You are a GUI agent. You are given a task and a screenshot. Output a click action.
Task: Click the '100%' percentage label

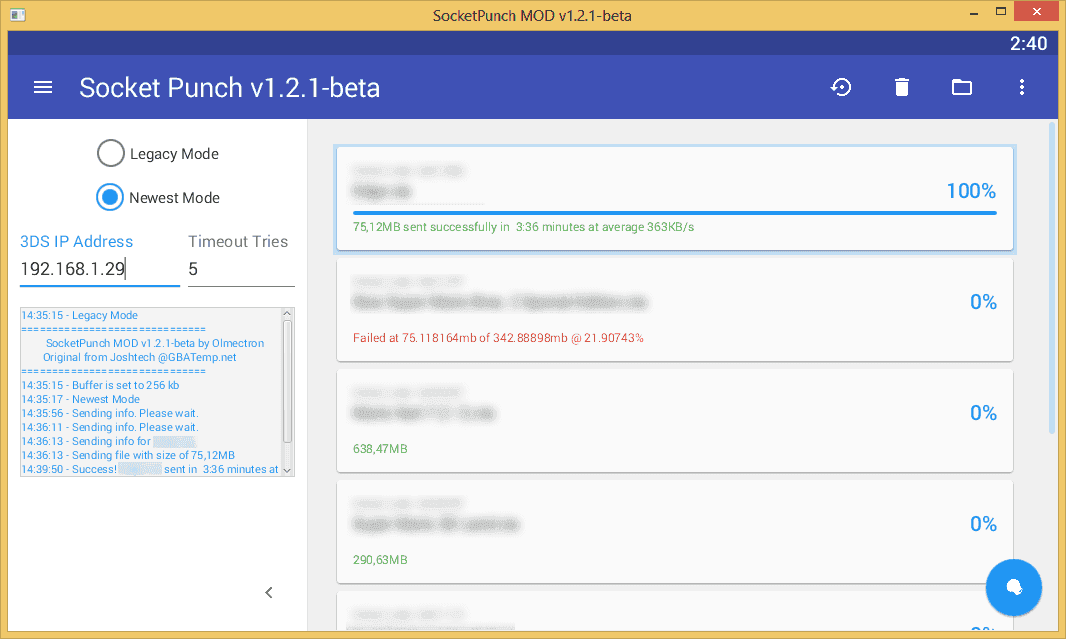[x=971, y=191]
